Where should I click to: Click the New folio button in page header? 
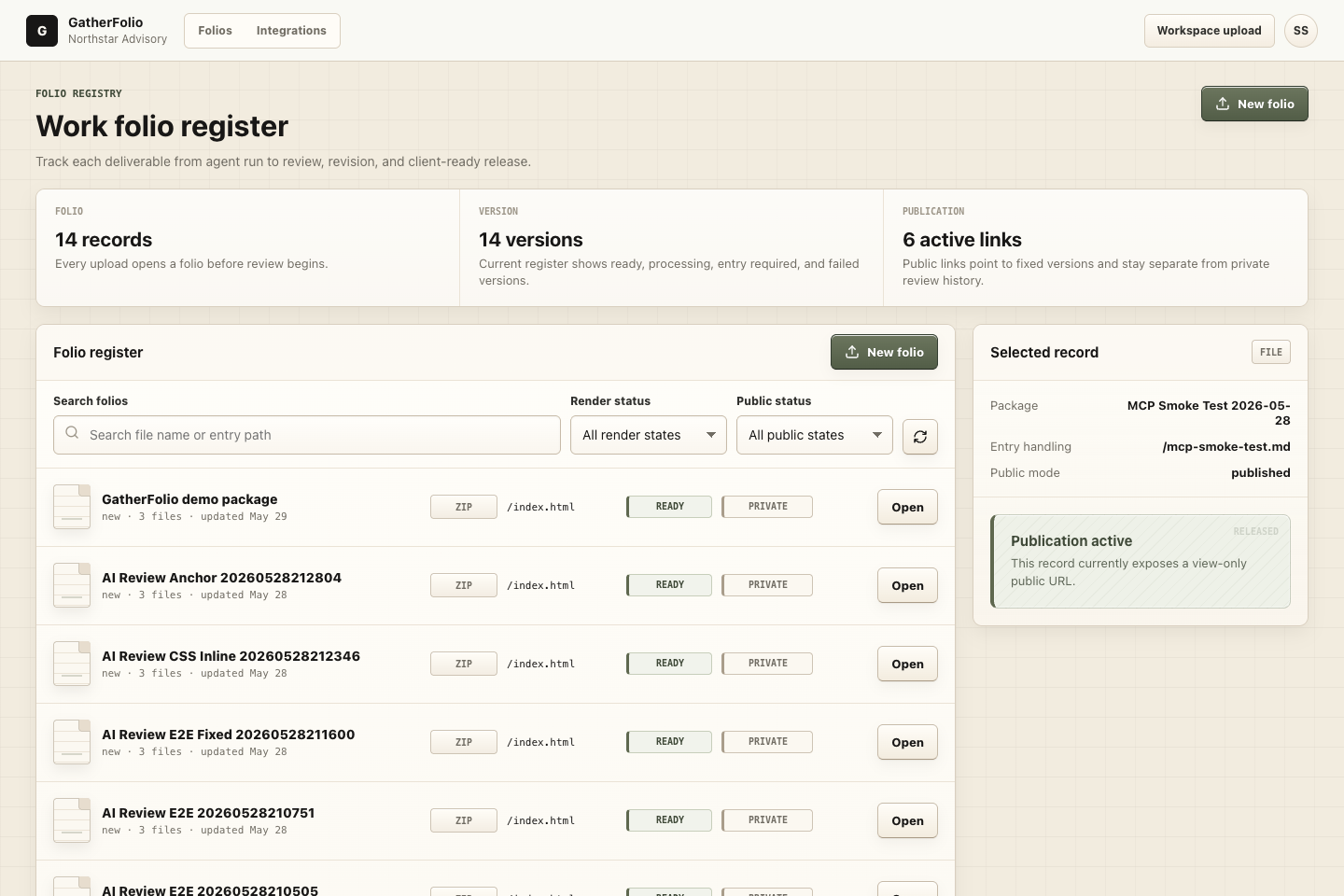[x=1254, y=104]
